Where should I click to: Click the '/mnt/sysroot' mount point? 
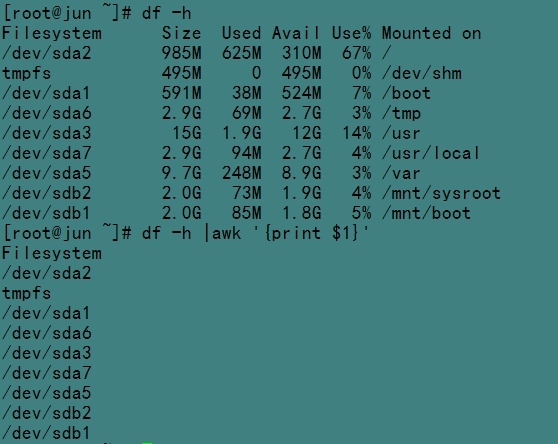tap(441, 193)
